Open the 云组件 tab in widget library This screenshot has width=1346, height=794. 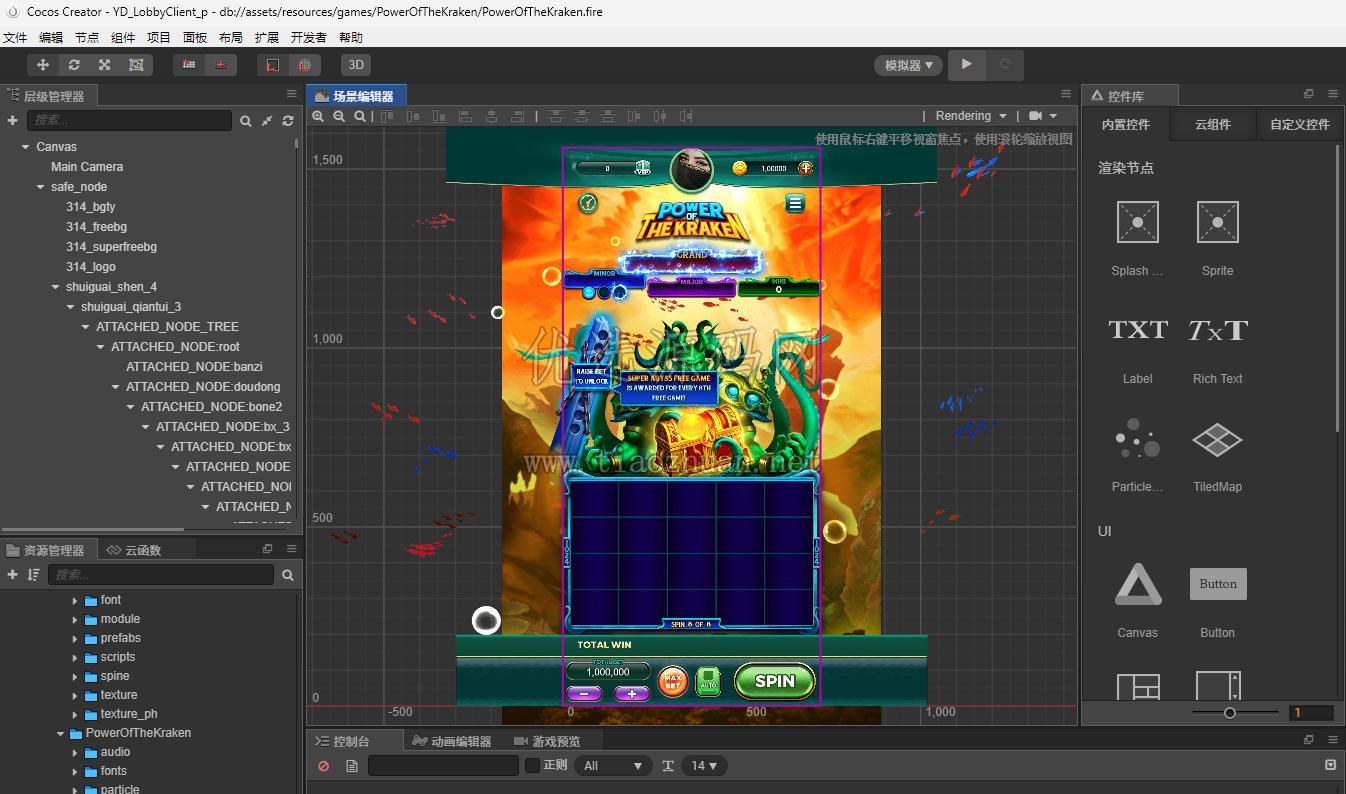click(x=1212, y=125)
